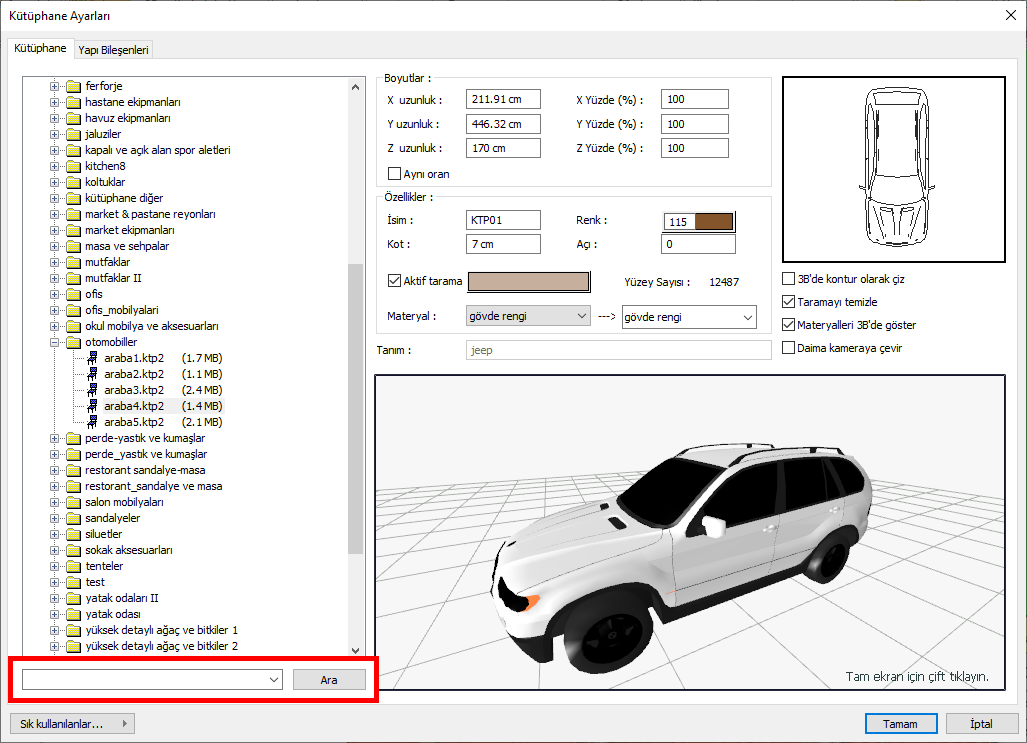The height and width of the screenshot is (743, 1027).
Task: Click the araba5.ktp2 file icon
Action: point(93,422)
